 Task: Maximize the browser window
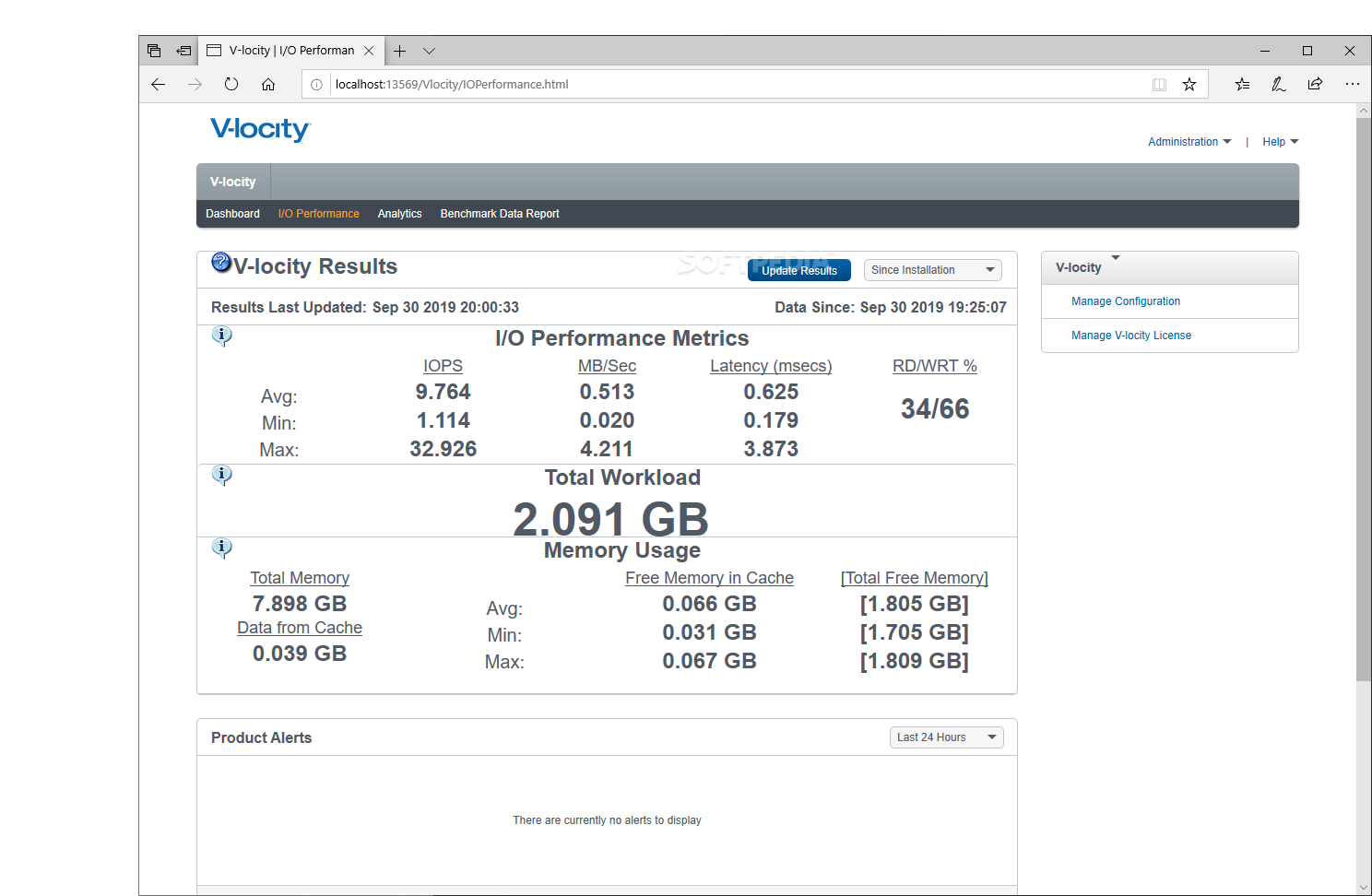click(x=1307, y=51)
